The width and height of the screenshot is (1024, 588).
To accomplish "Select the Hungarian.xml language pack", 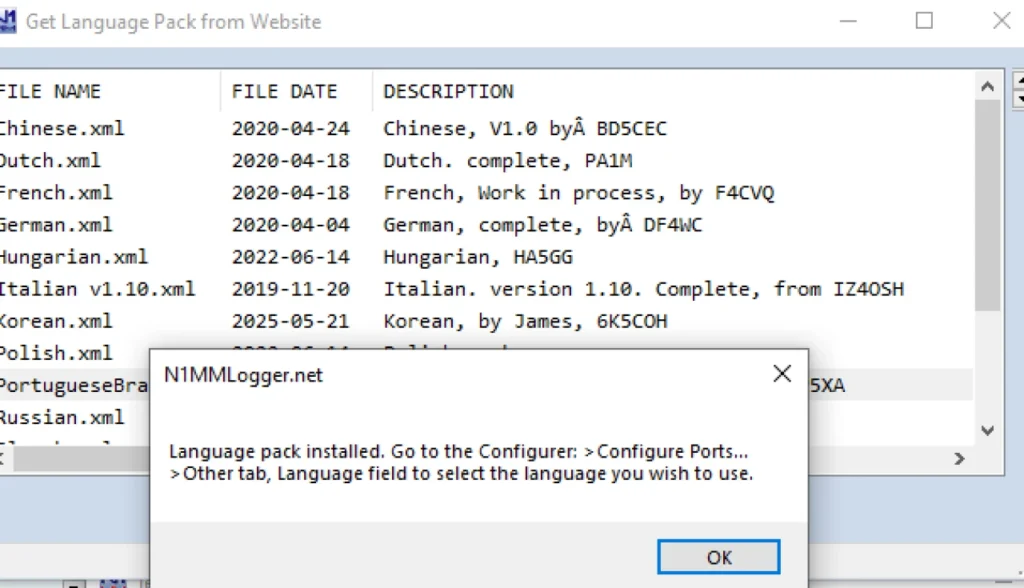I will click(x=74, y=257).
